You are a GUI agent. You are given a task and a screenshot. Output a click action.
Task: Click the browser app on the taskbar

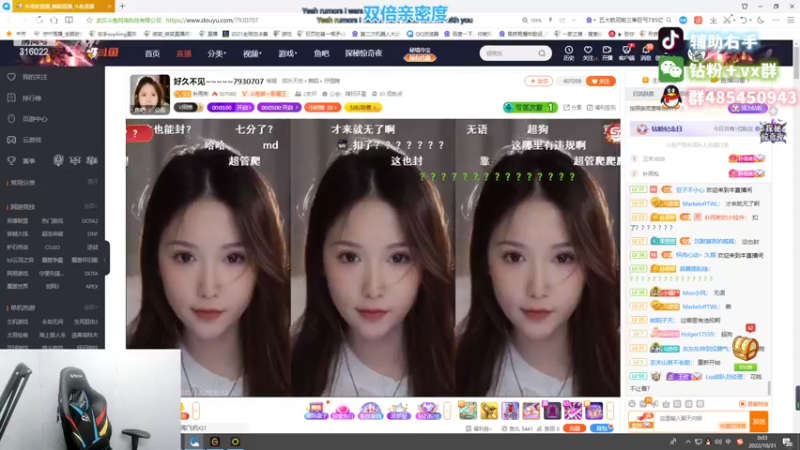(x=195, y=441)
